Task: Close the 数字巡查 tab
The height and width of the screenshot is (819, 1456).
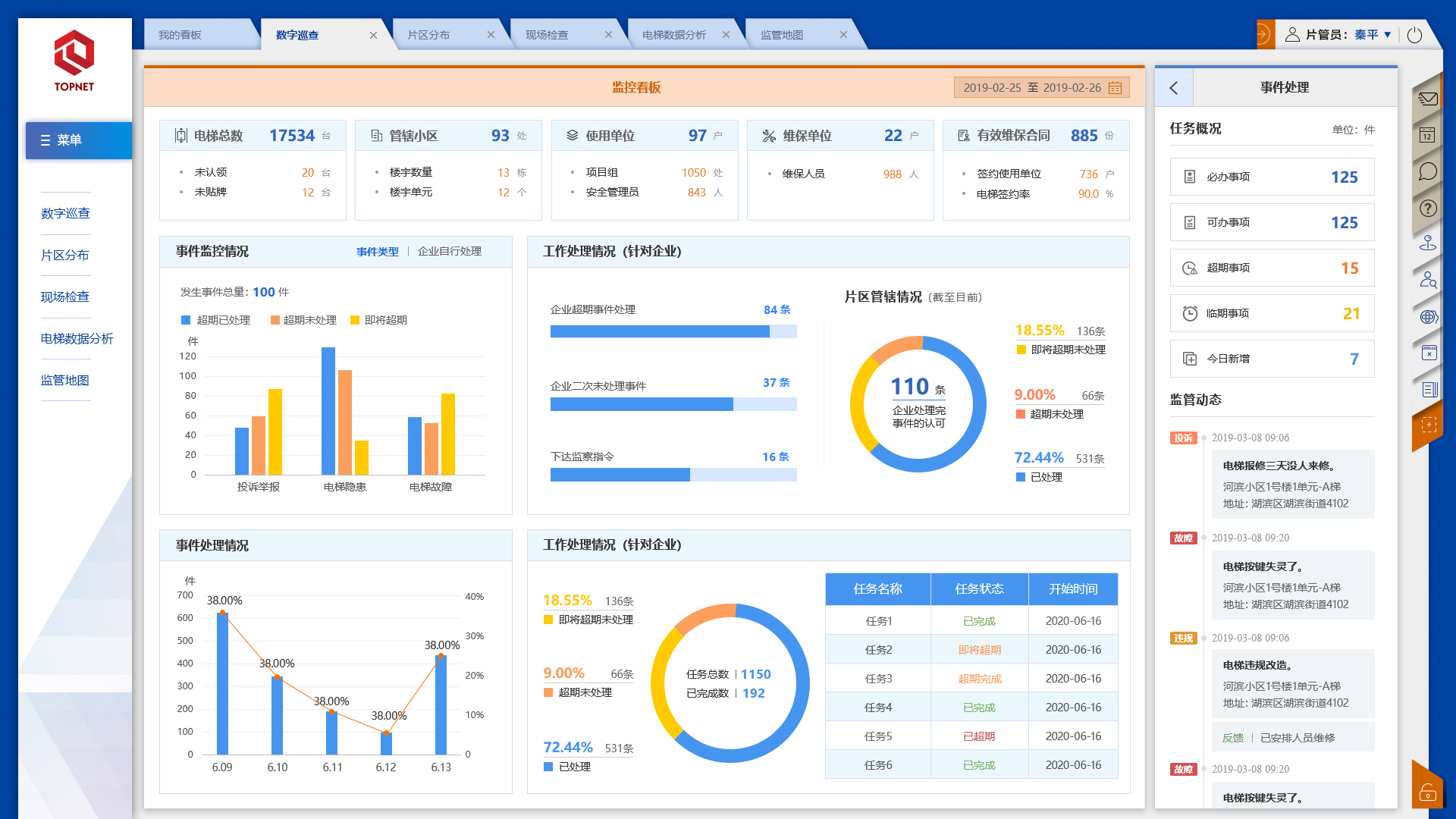Action: (x=373, y=35)
